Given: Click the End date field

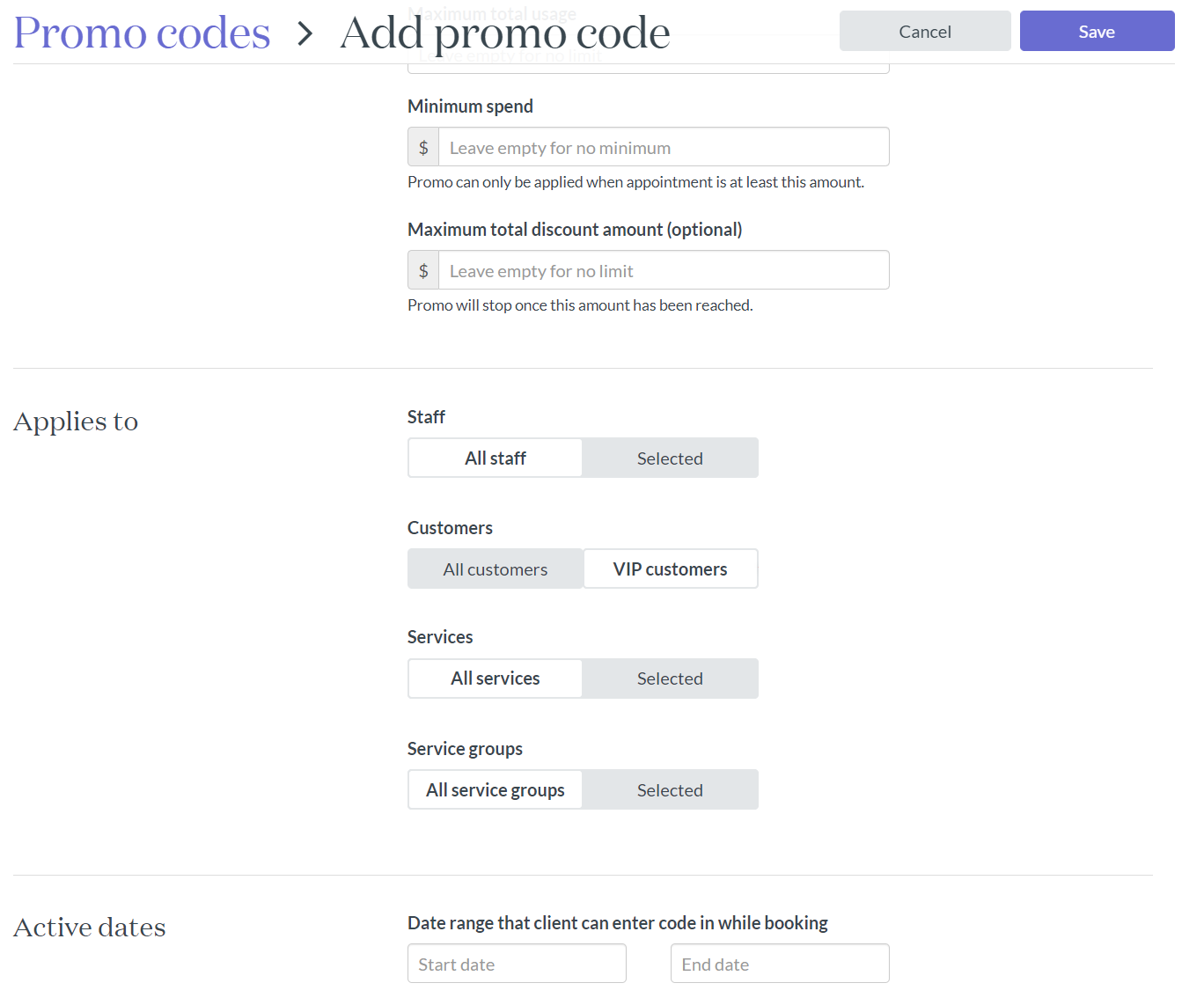Looking at the screenshot, I should tap(779, 963).
